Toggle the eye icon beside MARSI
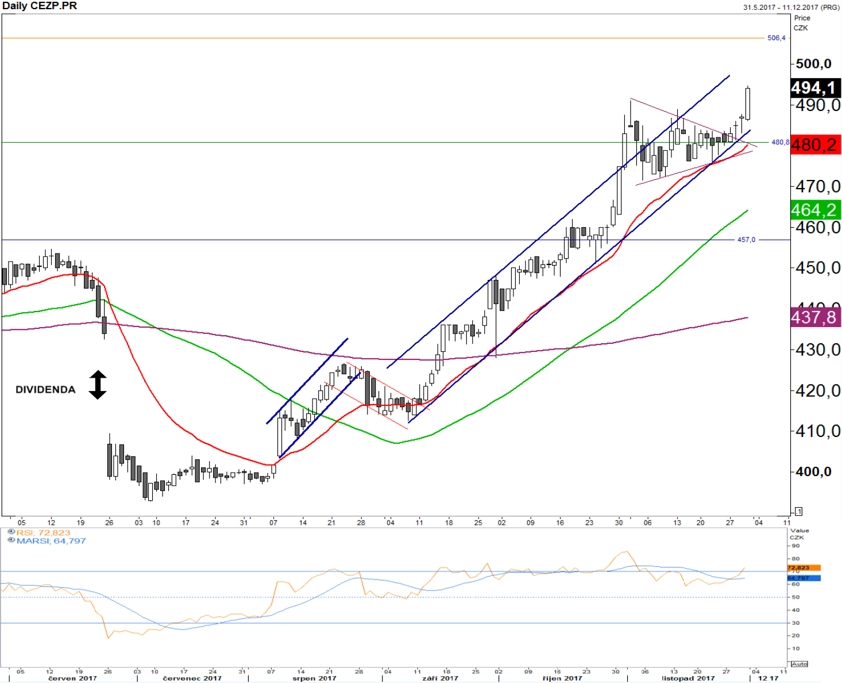 point(11,540)
